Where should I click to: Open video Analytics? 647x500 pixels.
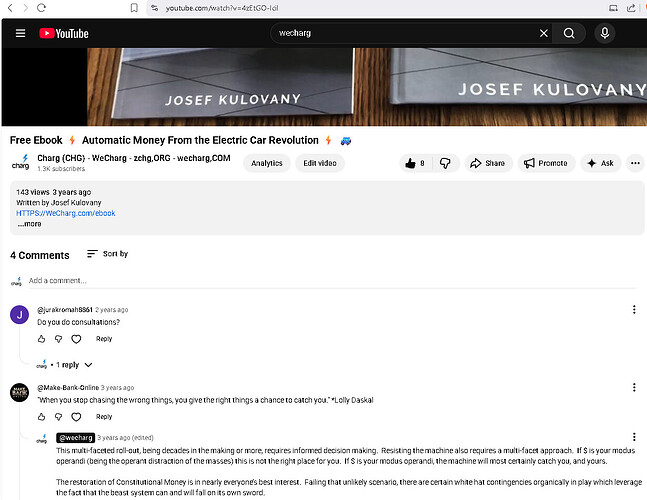(x=267, y=163)
